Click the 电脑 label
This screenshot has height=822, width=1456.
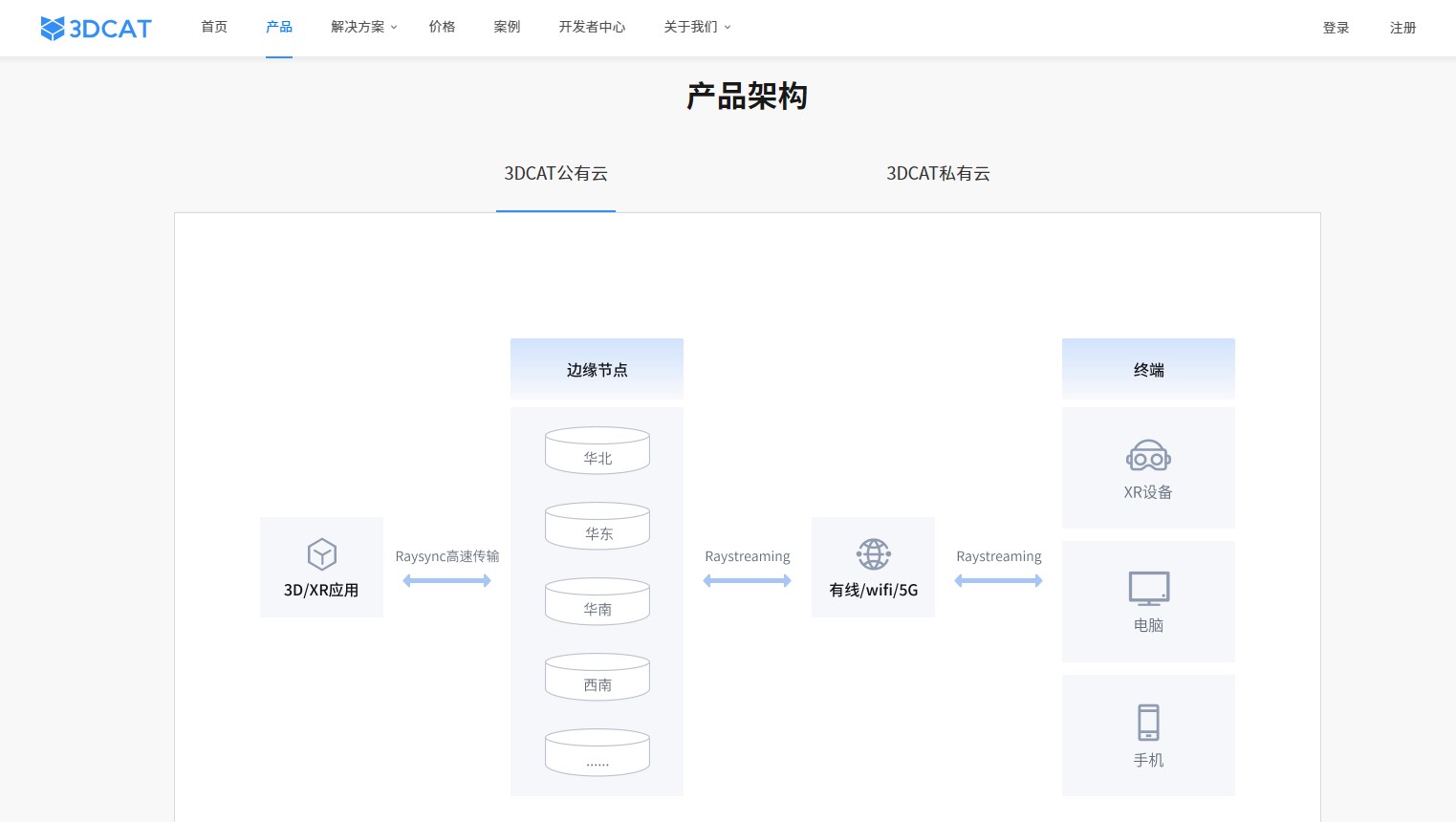click(1148, 625)
